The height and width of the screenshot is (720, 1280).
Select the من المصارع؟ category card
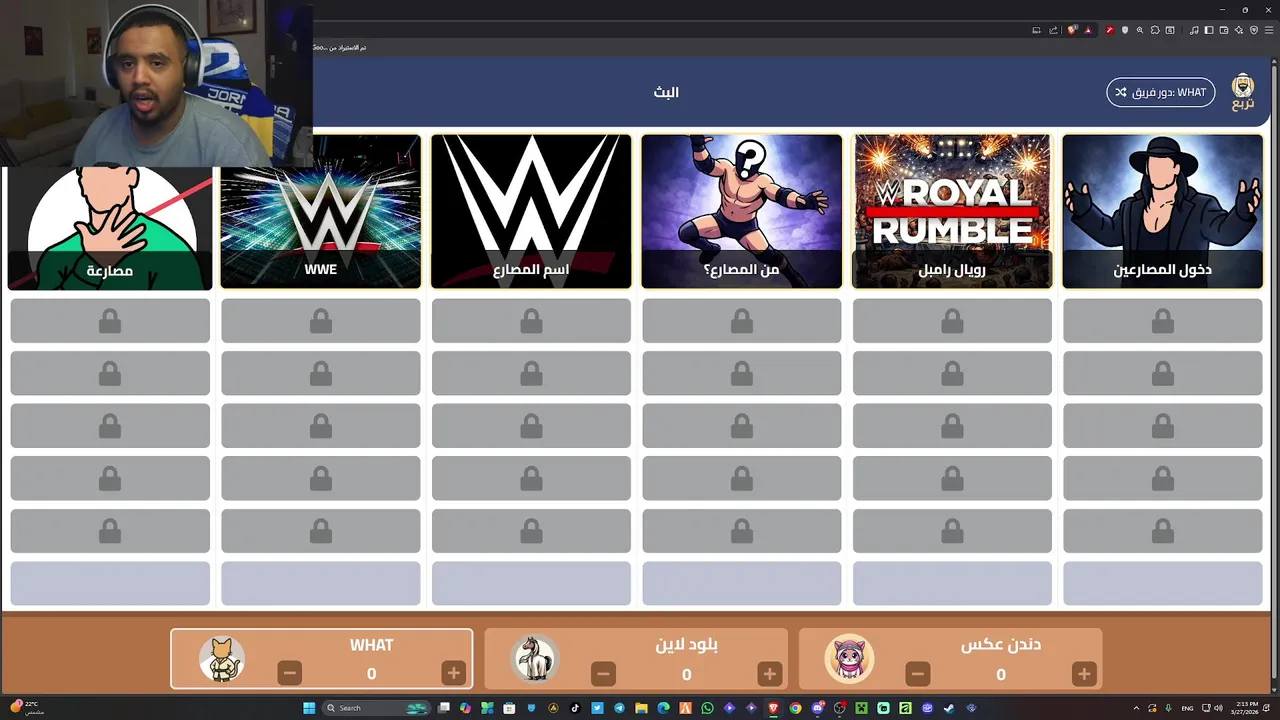(x=741, y=211)
